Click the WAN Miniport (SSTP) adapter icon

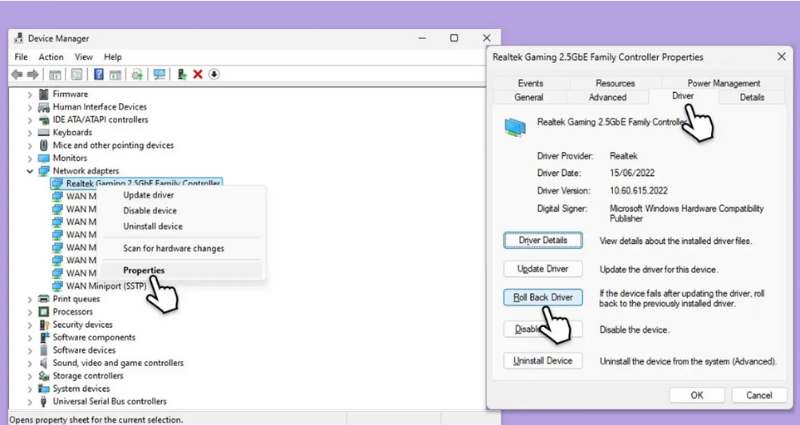(58, 286)
